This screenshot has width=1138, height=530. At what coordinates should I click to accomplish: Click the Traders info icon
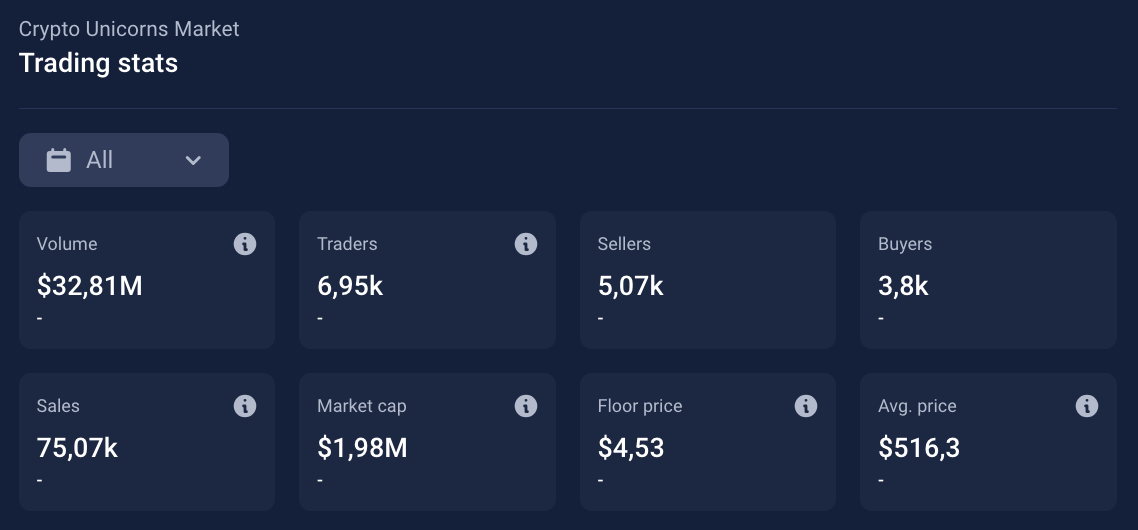click(x=525, y=244)
